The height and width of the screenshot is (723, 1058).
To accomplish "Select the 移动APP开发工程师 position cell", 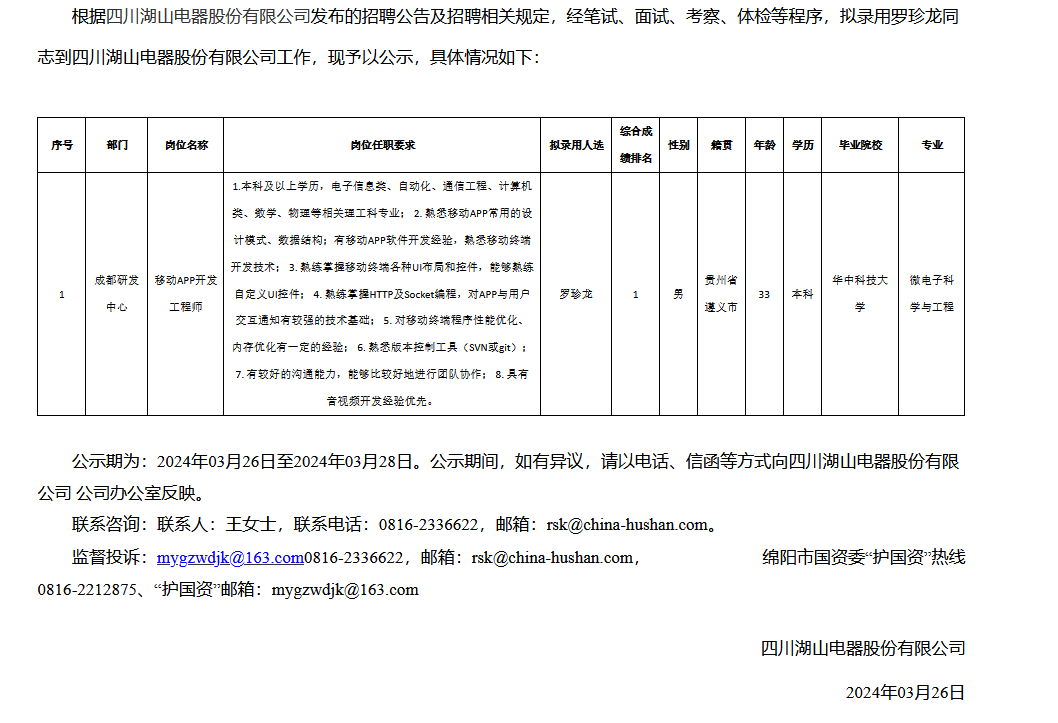I will coord(186,294).
